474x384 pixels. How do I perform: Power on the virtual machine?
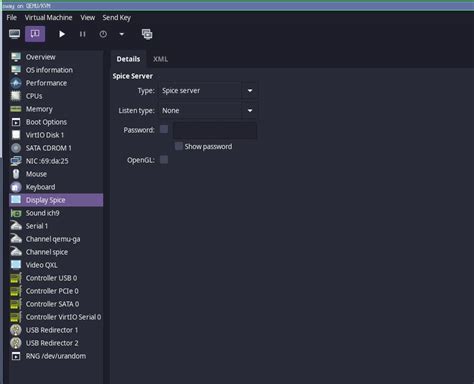coord(62,34)
